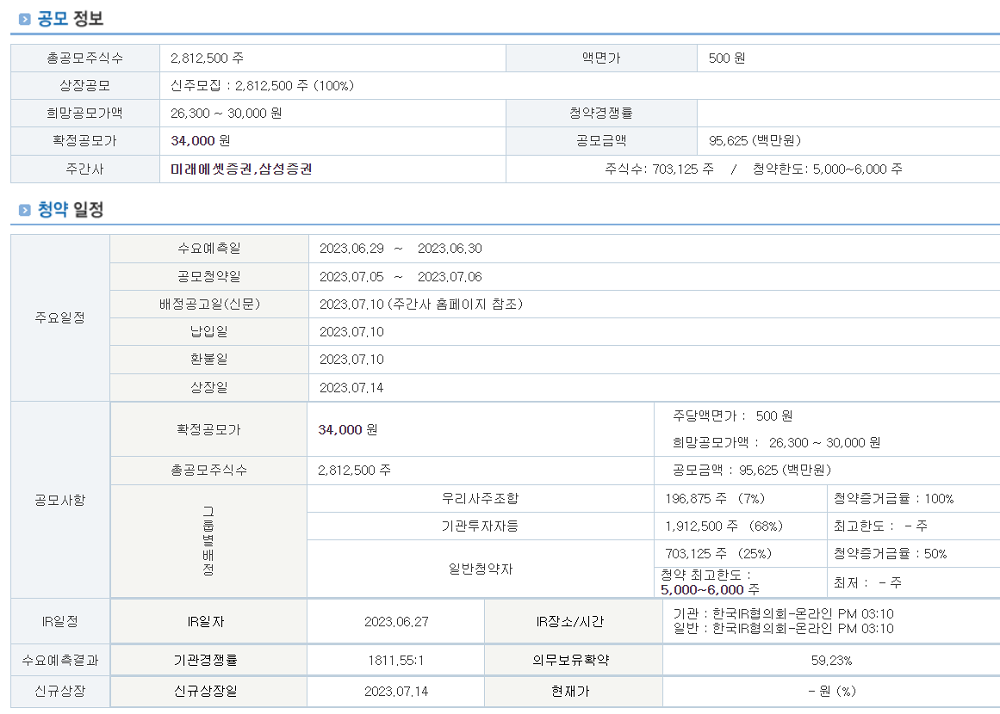The image size is (1000, 714).
Task: Click the arrow icon beside 공모 정보 heading
Action: (x=25, y=19)
